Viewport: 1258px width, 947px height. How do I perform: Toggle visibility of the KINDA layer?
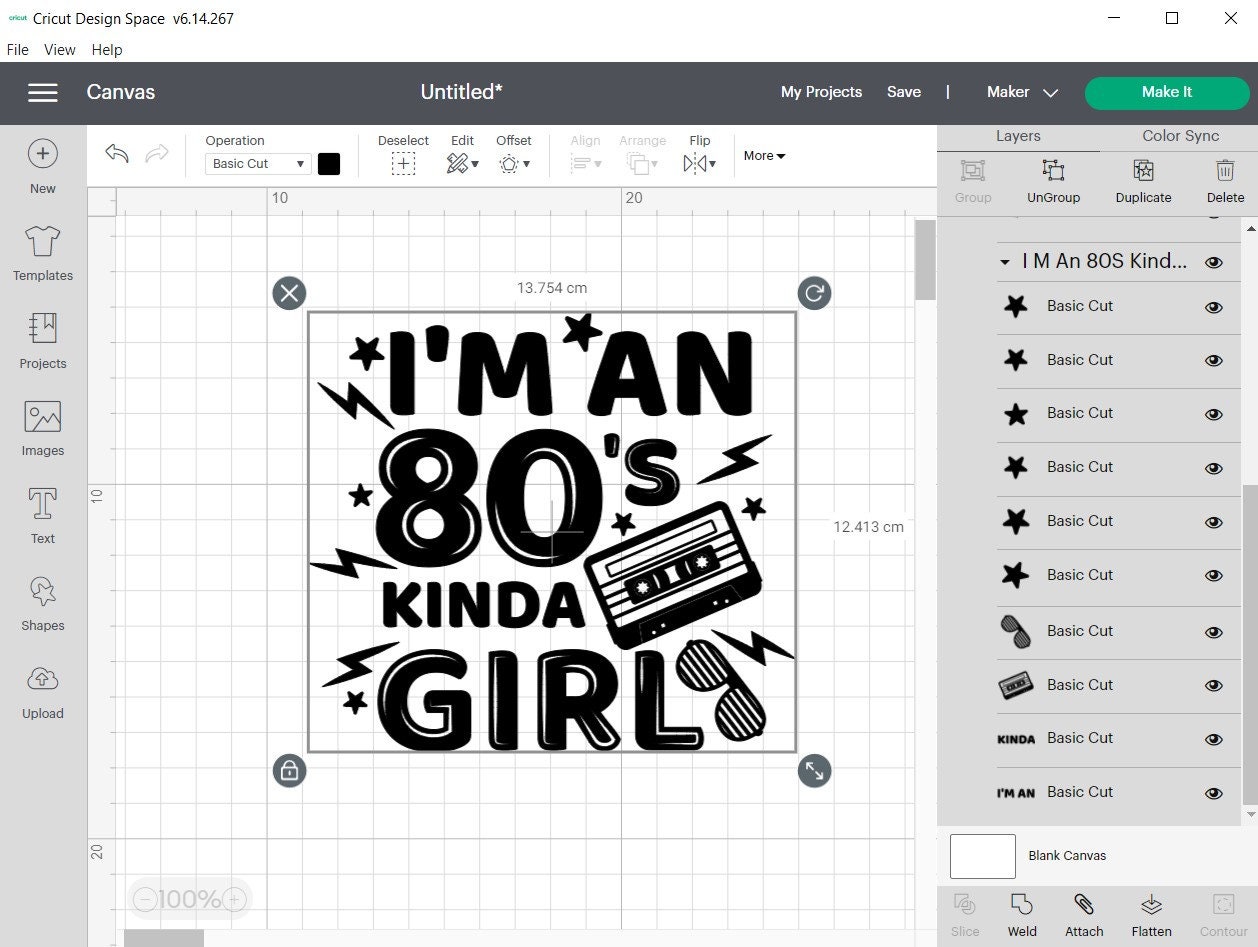click(x=1213, y=738)
